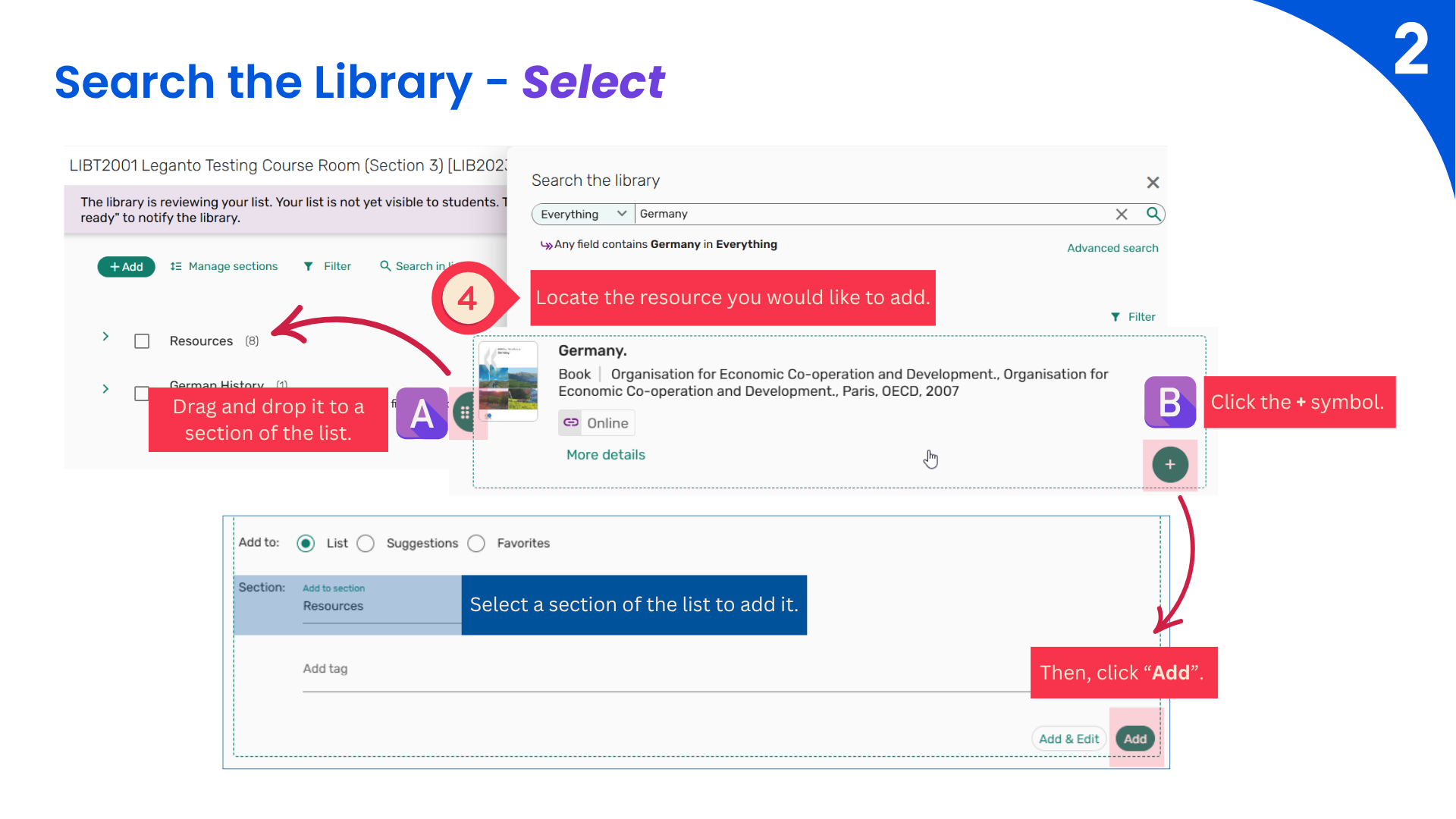Click the green + symbol on the Germany result
This screenshot has width=1456, height=819.
(x=1169, y=464)
